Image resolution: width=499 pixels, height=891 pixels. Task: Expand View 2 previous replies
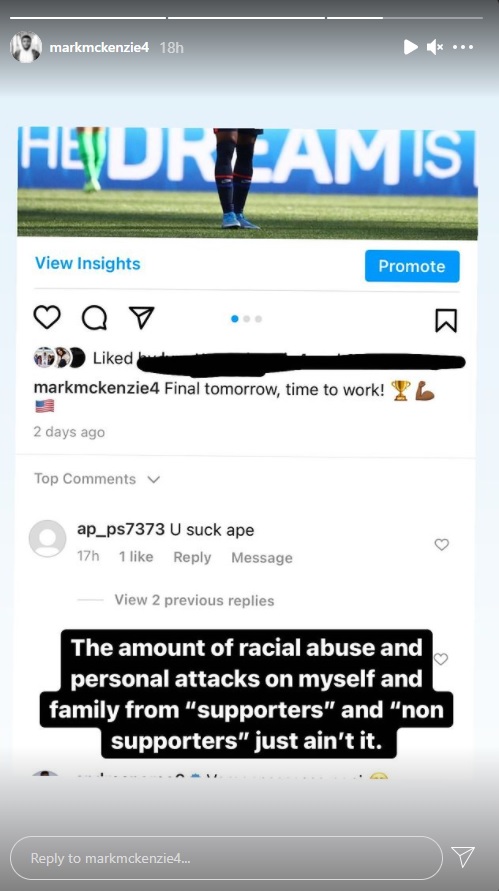(194, 601)
